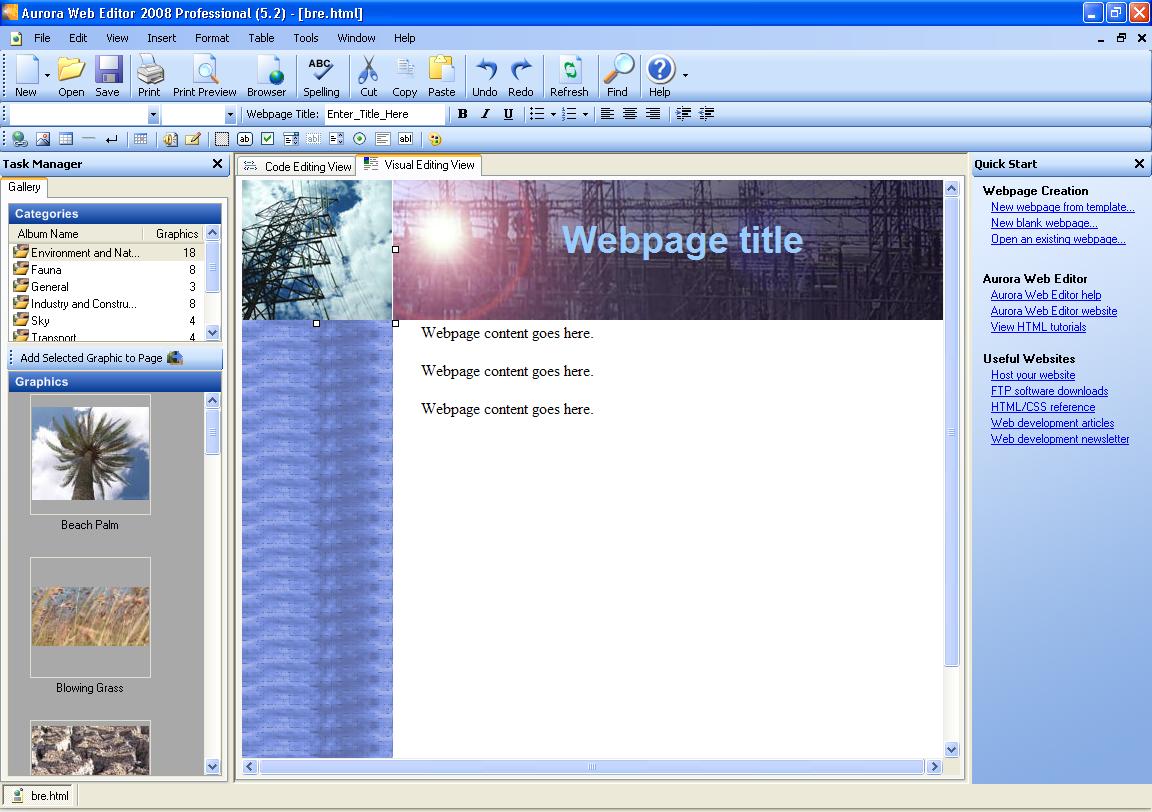Viewport: 1152px width, 812px height.
Task: Click the Copy toolbar icon
Action: 404,76
